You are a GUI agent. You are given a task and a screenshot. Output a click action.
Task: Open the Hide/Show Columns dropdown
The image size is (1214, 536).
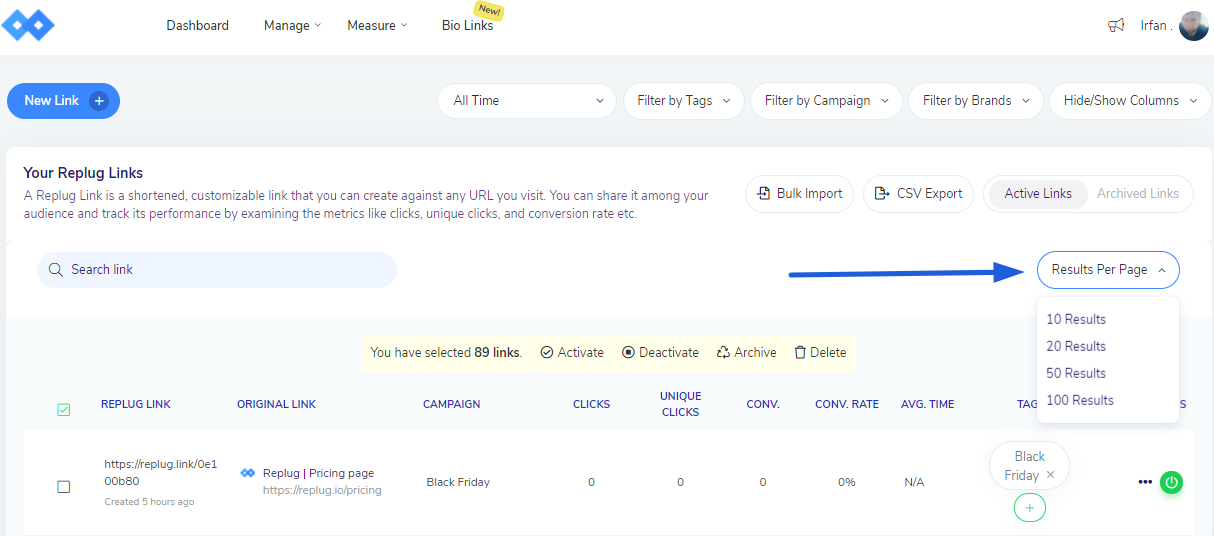tap(1130, 100)
